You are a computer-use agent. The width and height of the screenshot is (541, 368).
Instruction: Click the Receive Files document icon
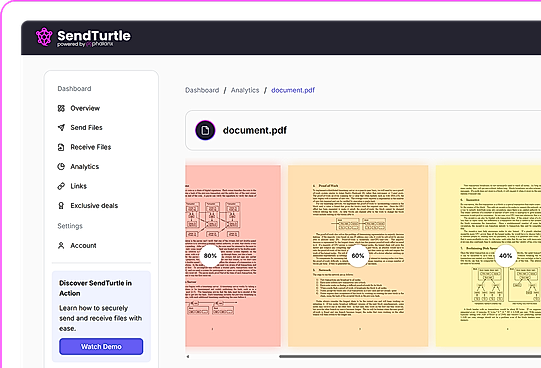tap(61, 147)
